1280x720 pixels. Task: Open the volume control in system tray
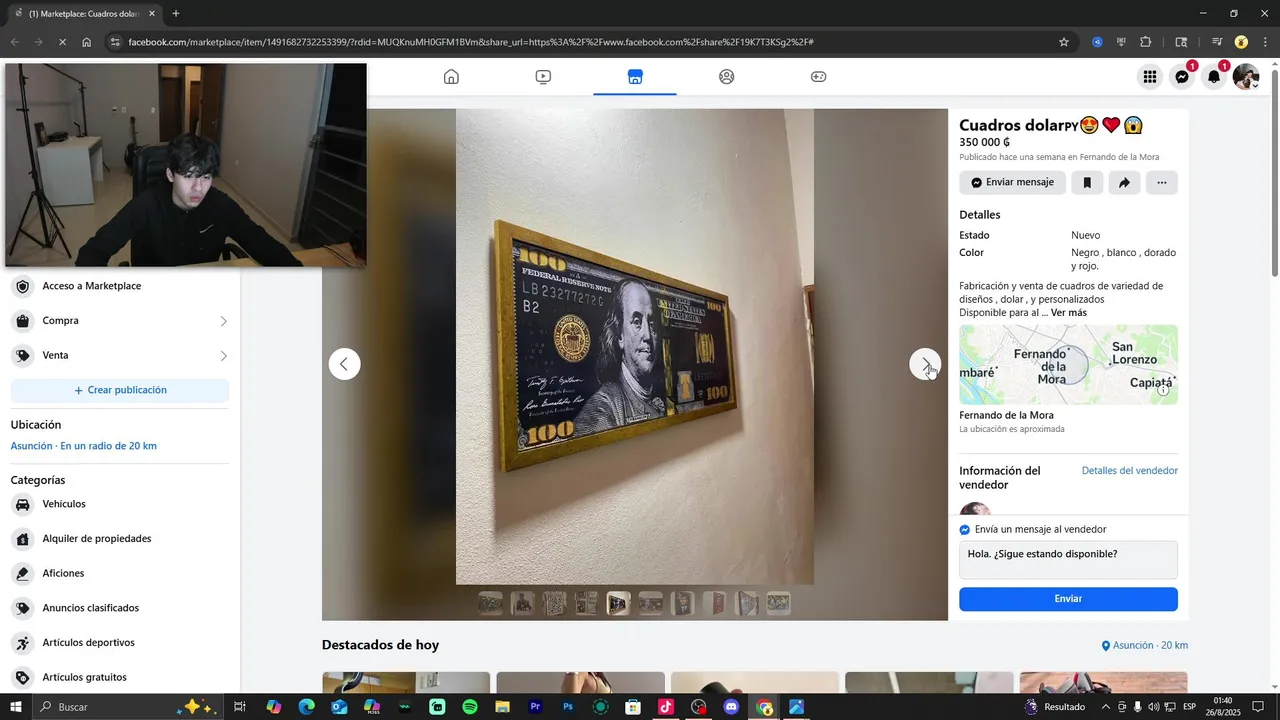pyautogui.click(x=1153, y=707)
